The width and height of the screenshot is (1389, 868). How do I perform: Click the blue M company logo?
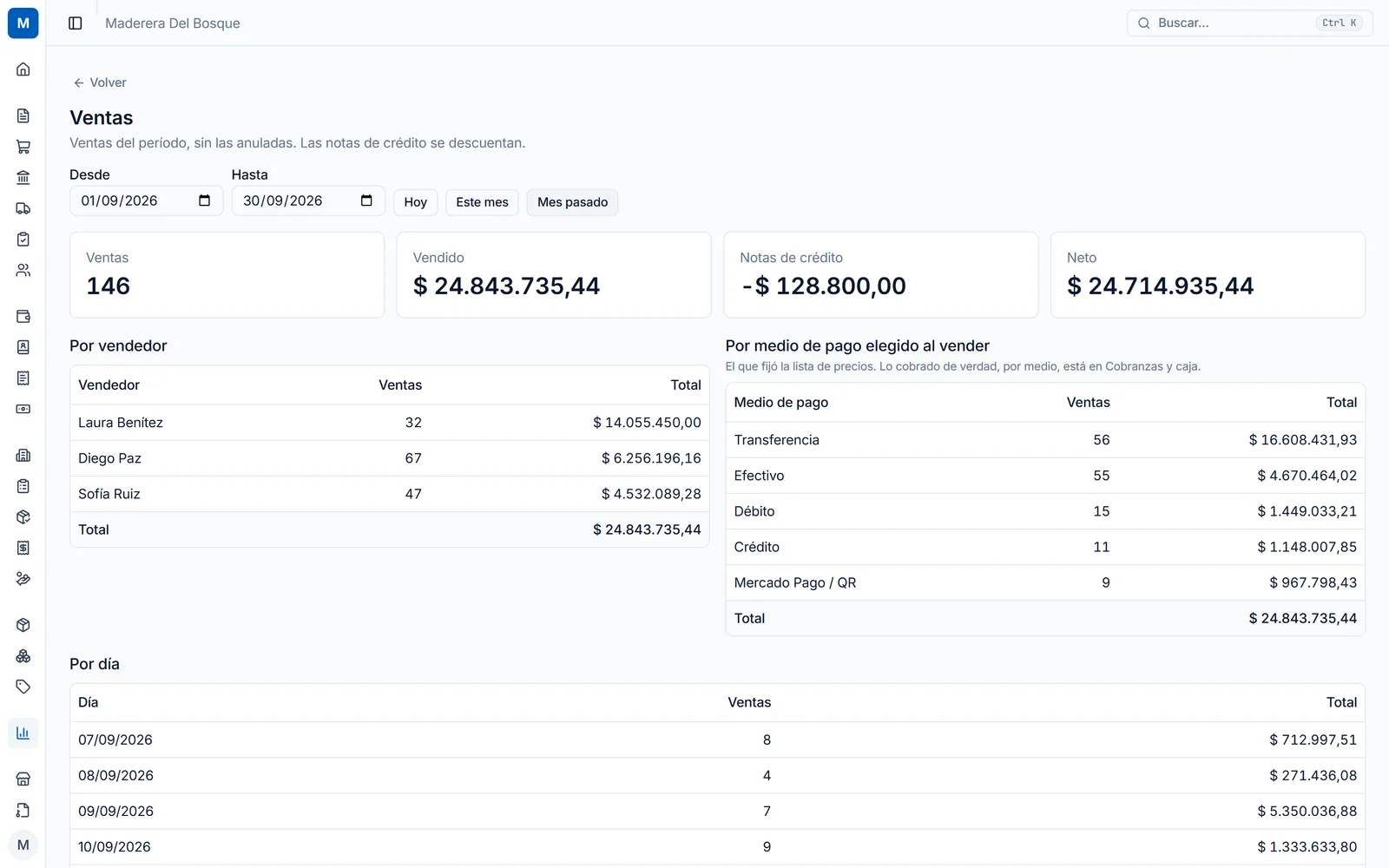point(23,23)
